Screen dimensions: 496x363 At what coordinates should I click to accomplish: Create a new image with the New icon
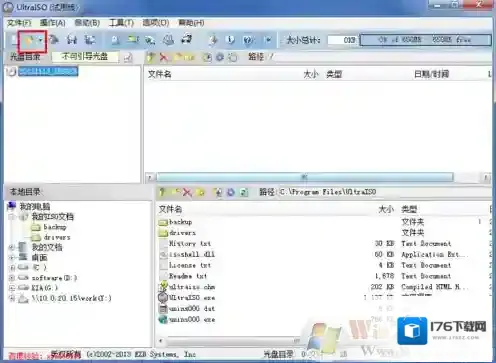14,40
